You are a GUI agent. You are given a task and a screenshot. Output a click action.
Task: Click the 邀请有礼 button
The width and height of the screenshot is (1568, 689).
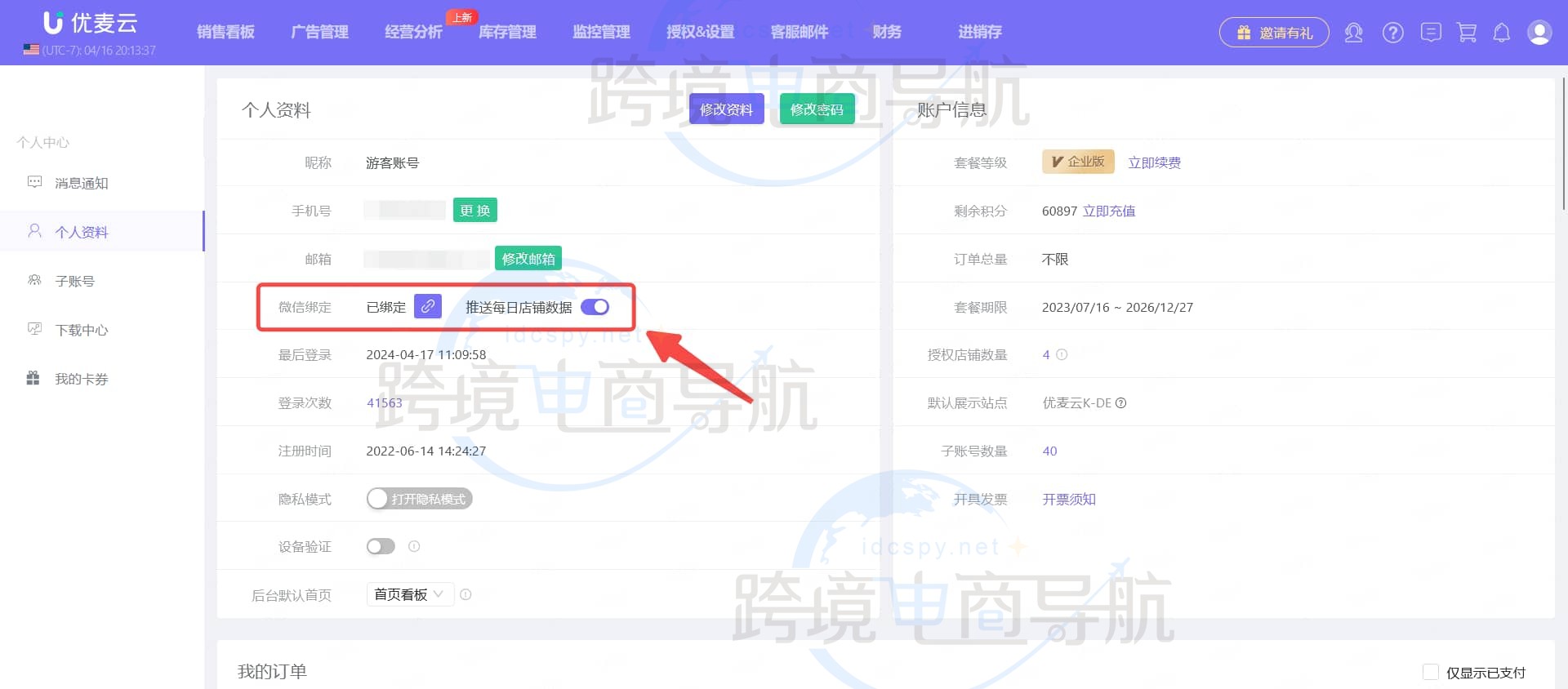point(1274,33)
